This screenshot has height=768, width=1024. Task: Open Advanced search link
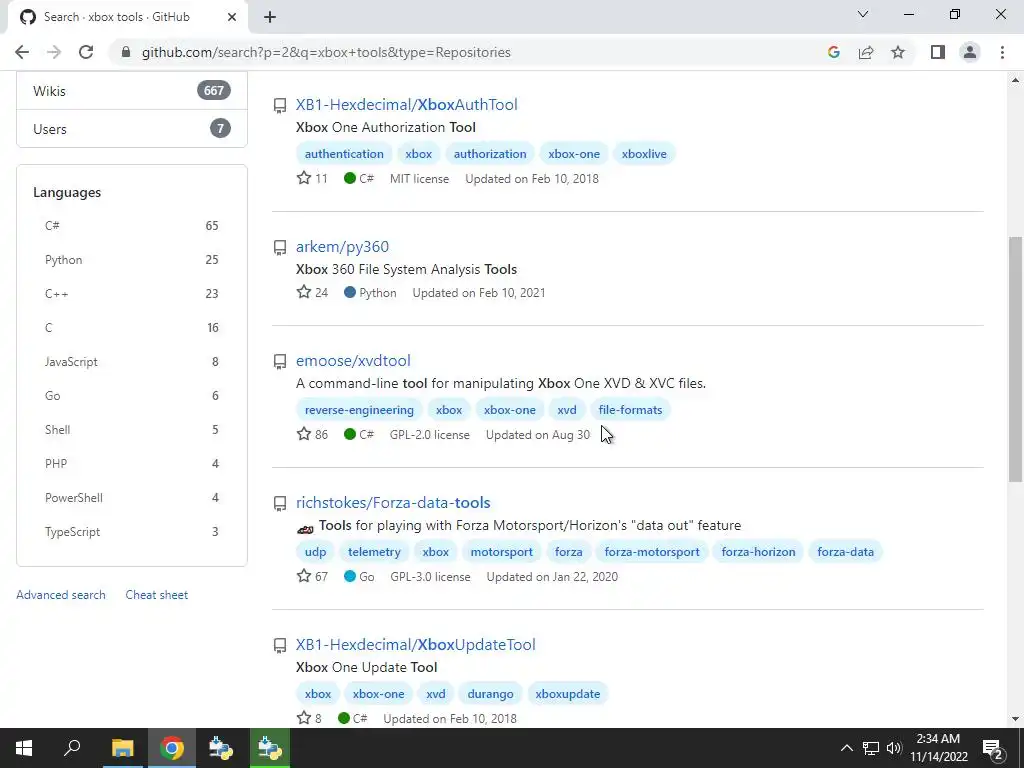[61, 595]
